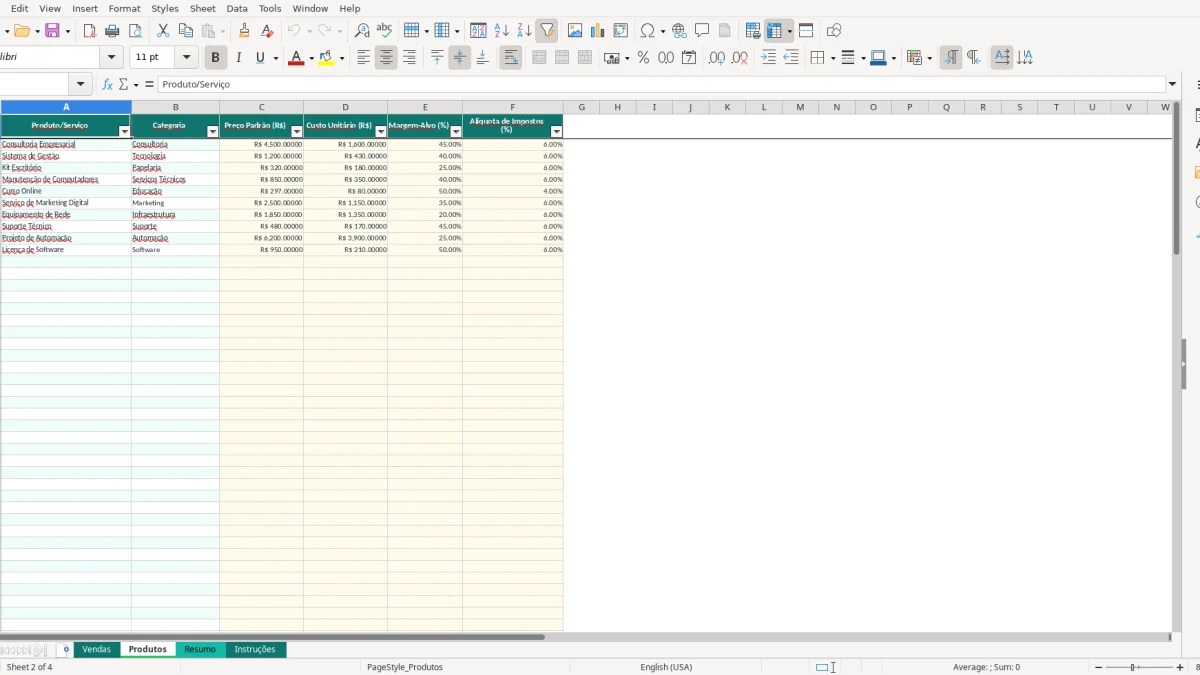Sort ascending A to Z
1200x675 pixels.
point(502,31)
